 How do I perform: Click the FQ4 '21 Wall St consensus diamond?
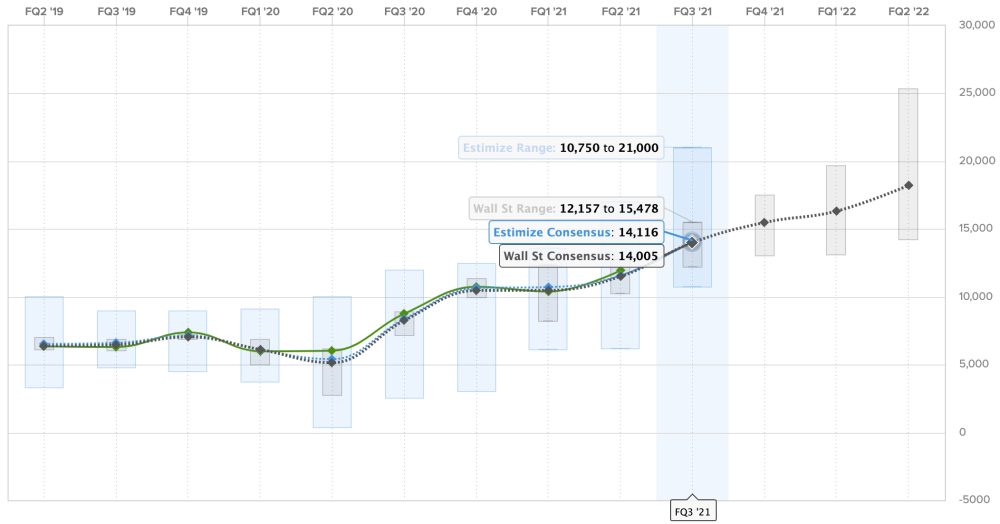pyautogui.click(x=764, y=222)
